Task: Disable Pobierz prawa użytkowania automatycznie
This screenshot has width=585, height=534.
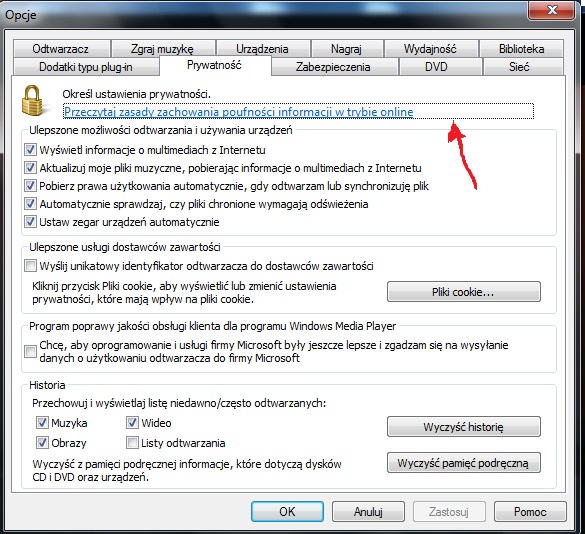Action: [30, 185]
